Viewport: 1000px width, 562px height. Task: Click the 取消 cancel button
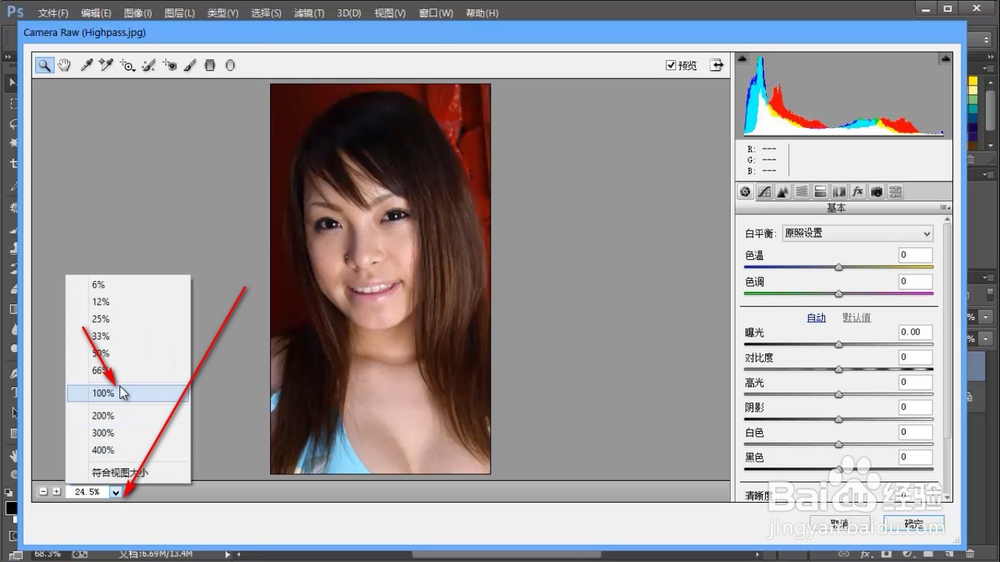(840, 524)
